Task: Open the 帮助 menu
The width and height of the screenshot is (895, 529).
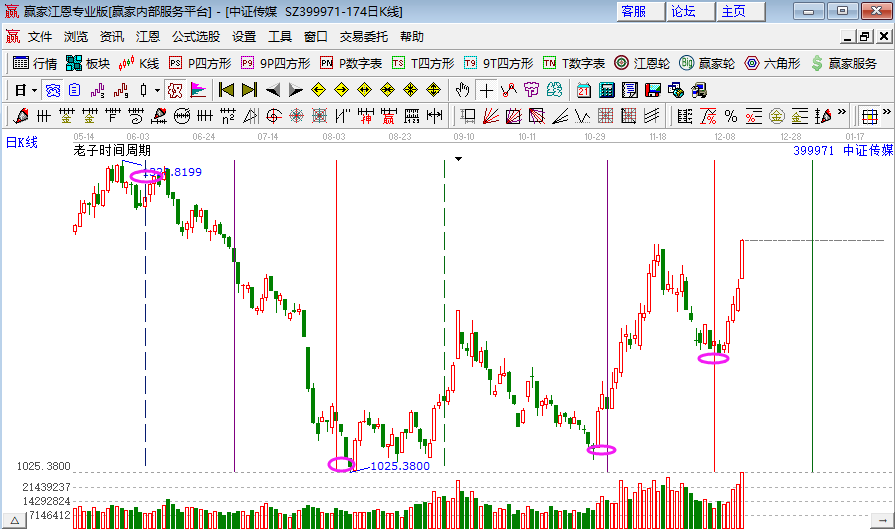Action: 412,37
